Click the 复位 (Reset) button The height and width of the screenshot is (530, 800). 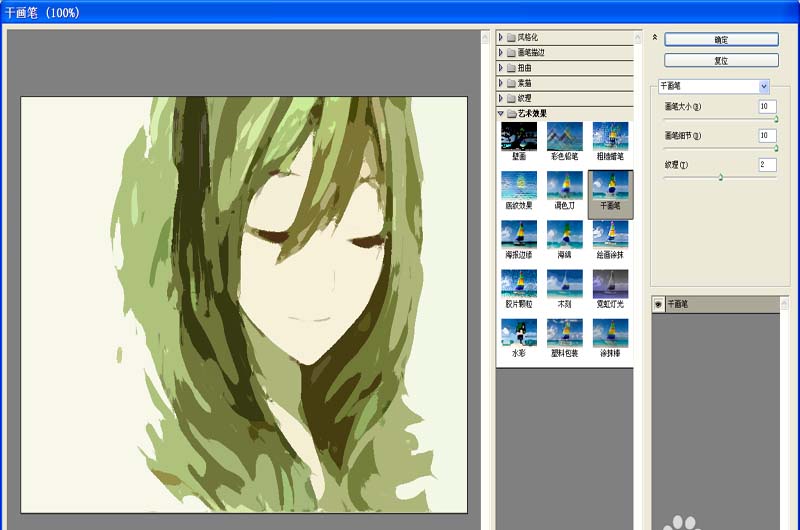point(721,60)
